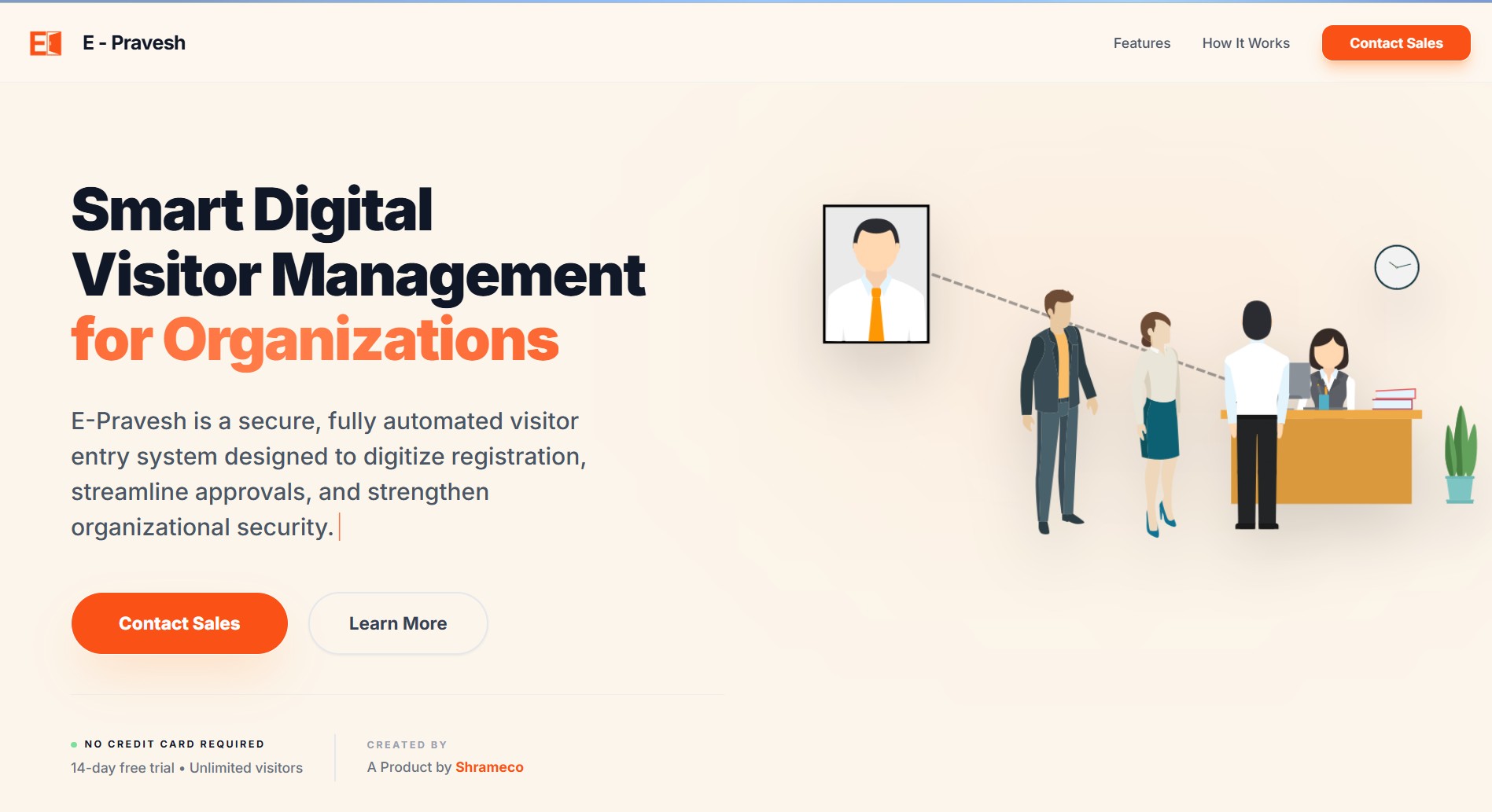Image resolution: width=1492 pixels, height=812 pixels.
Task: Click Contact Sales button in header
Action: click(1396, 43)
